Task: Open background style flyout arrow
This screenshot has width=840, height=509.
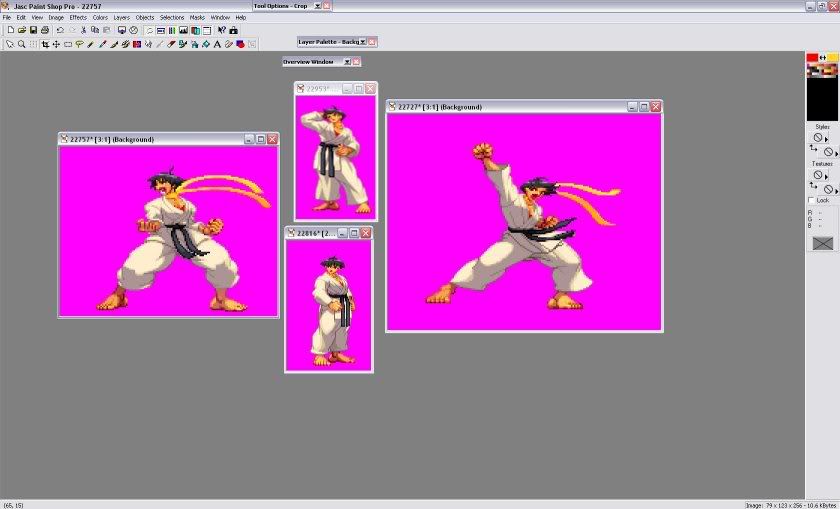Action: click(837, 154)
